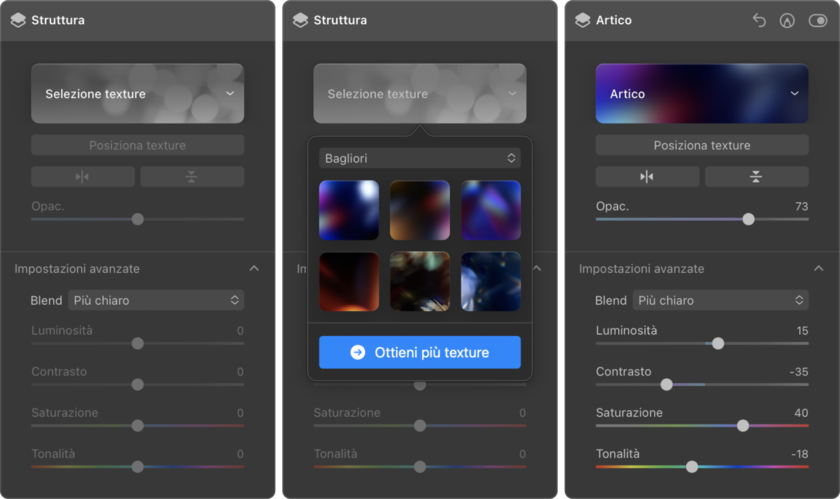Click Luminosità slider handle in left panel
This screenshot has width=840, height=499.
click(138, 344)
